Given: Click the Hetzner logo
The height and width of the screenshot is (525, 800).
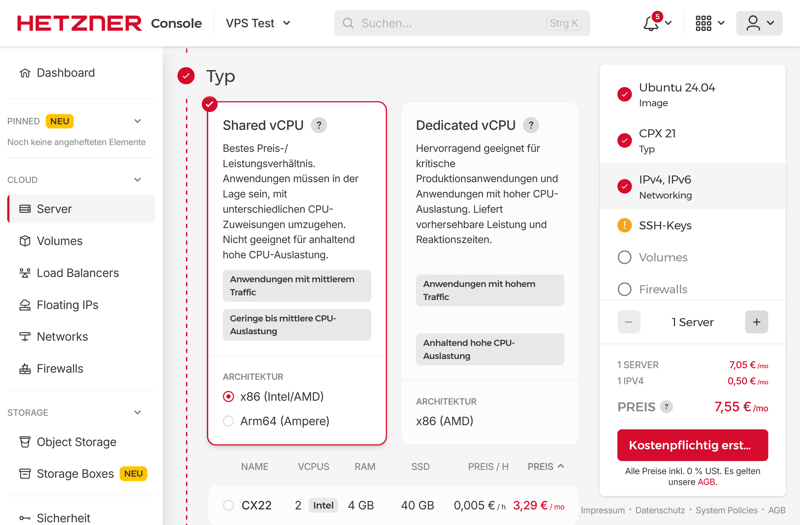Looking at the screenshot, I should pyautogui.click(x=79, y=23).
